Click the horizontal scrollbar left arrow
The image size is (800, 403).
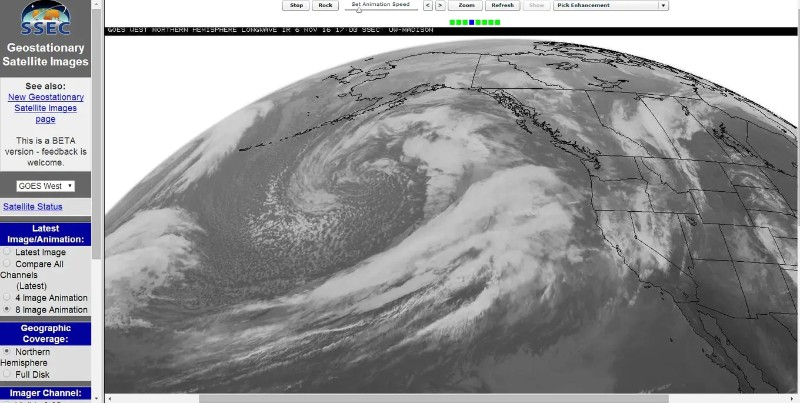click(110, 398)
